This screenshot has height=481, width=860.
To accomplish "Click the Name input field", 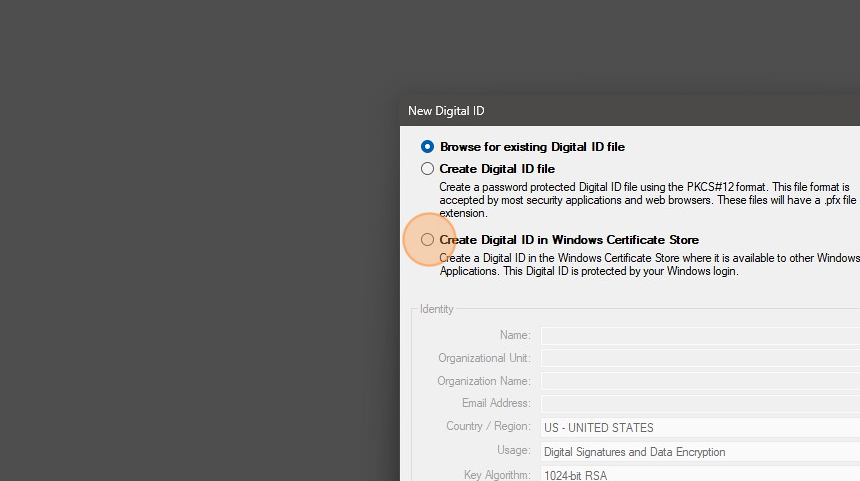I will click(700, 336).
